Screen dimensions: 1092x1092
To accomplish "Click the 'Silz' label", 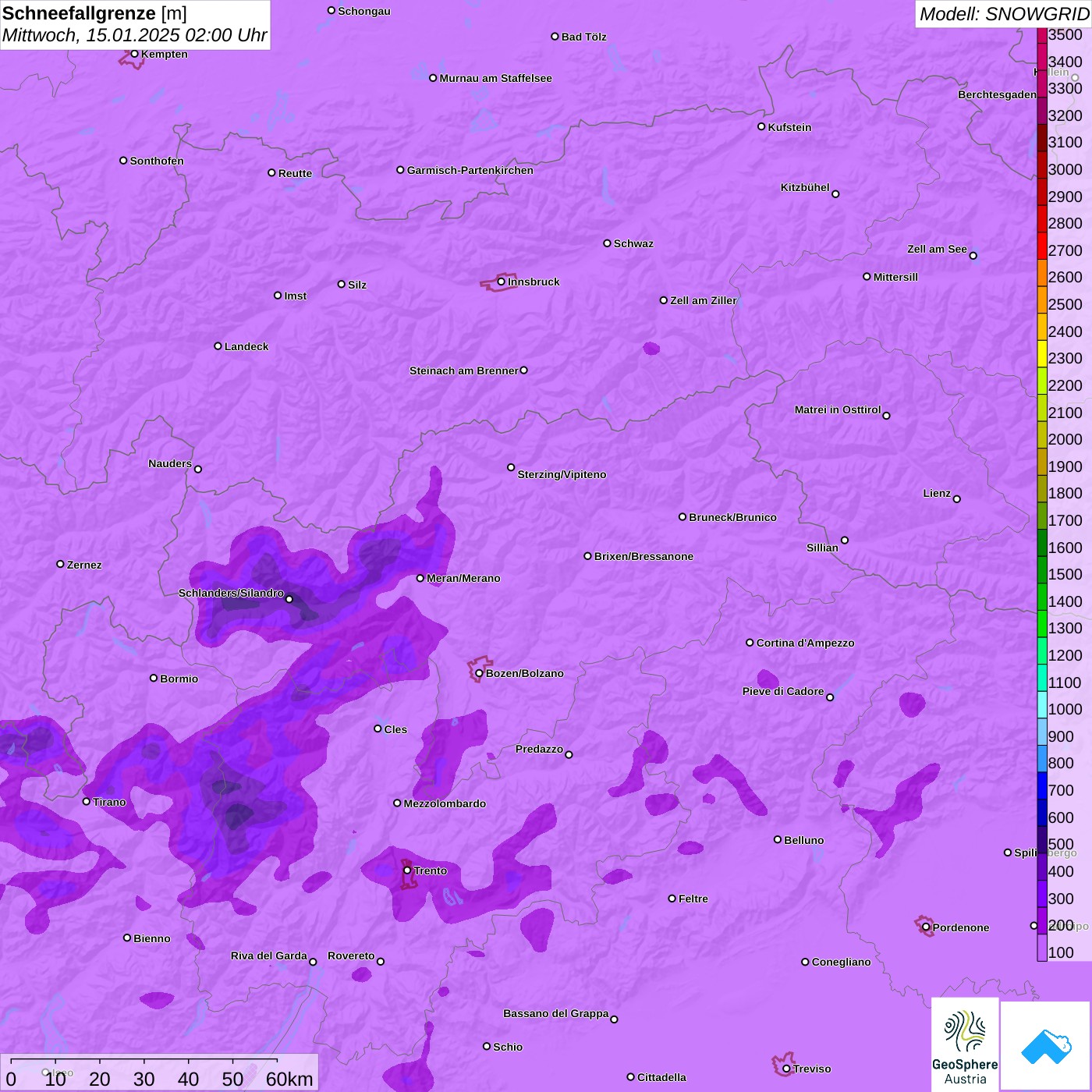I will click(x=357, y=285).
